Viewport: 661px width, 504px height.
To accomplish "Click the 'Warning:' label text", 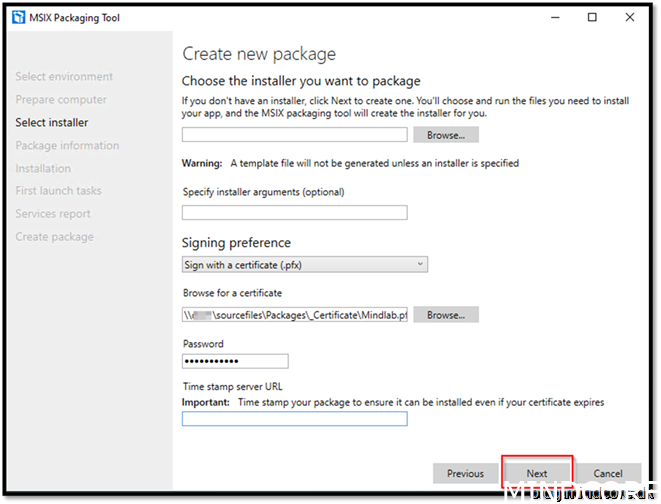I will (202, 164).
